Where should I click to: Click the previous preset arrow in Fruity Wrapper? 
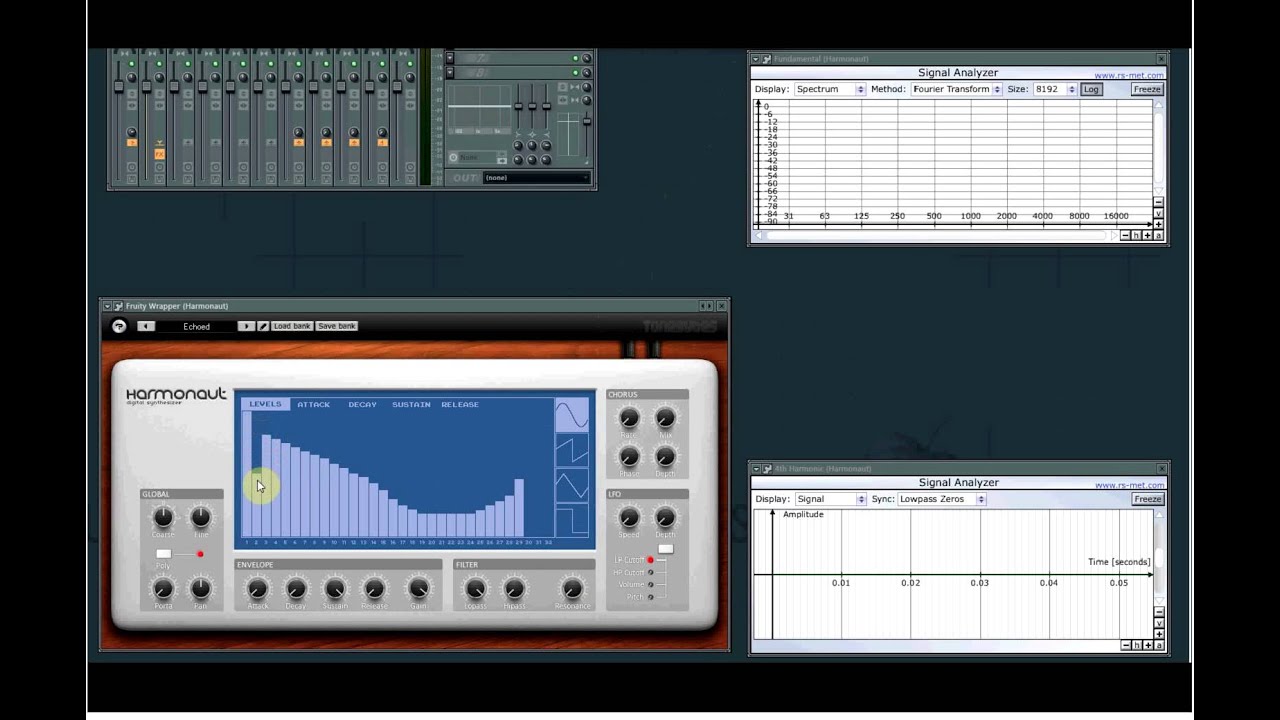pos(146,326)
